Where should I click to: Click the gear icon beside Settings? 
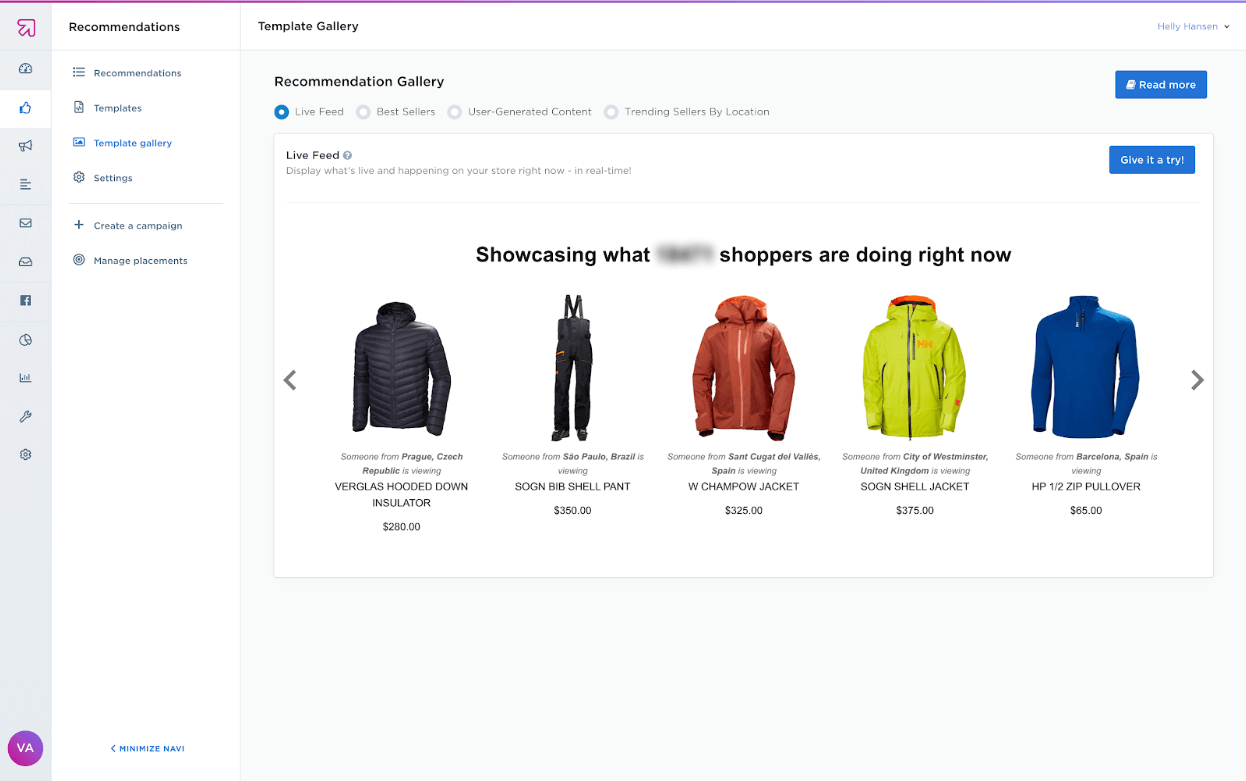click(79, 178)
